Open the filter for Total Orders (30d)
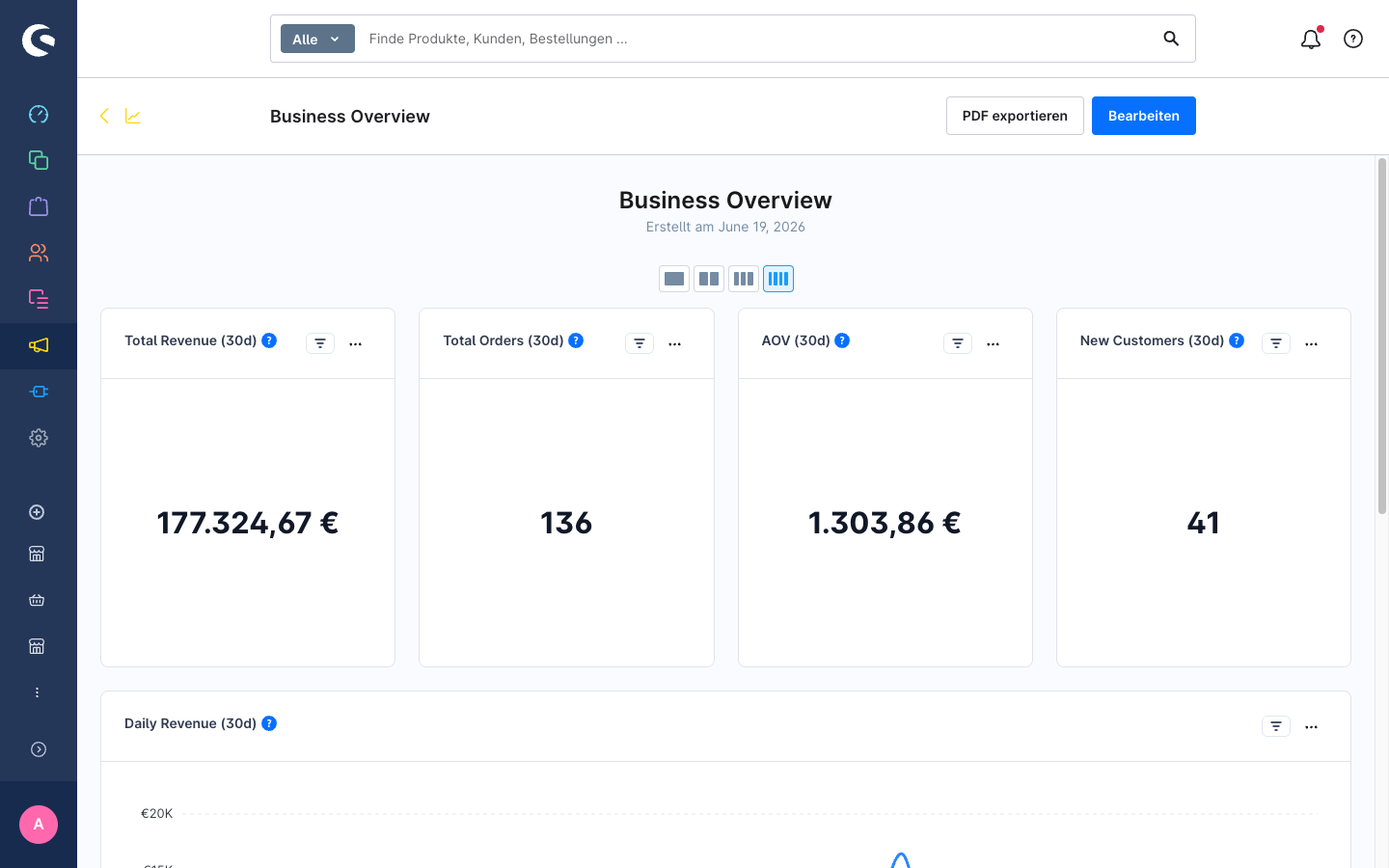The width and height of the screenshot is (1389, 868). point(640,343)
